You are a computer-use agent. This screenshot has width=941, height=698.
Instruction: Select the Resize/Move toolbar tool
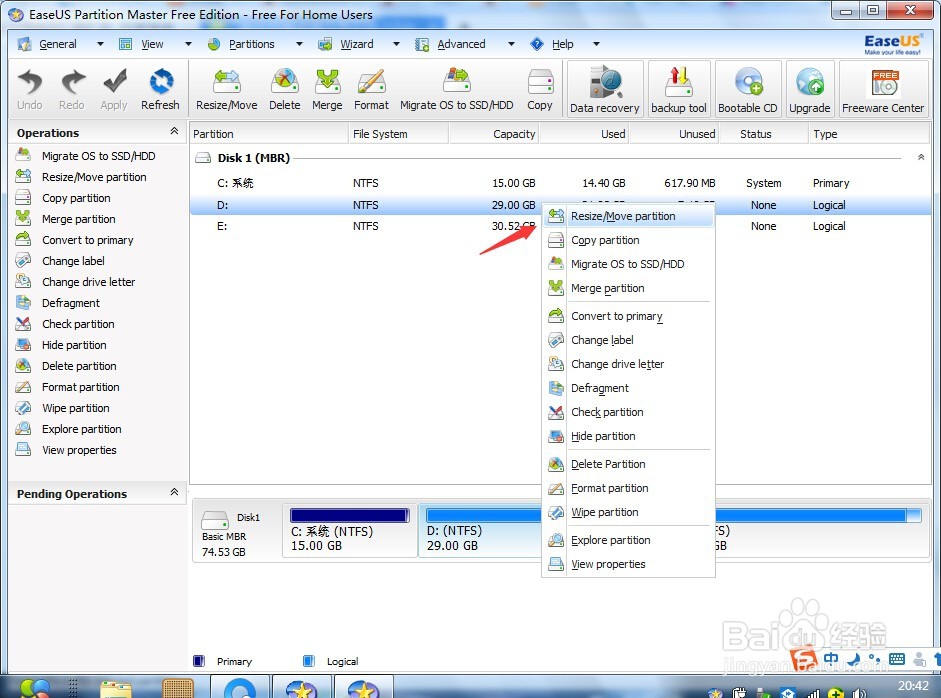click(x=227, y=89)
